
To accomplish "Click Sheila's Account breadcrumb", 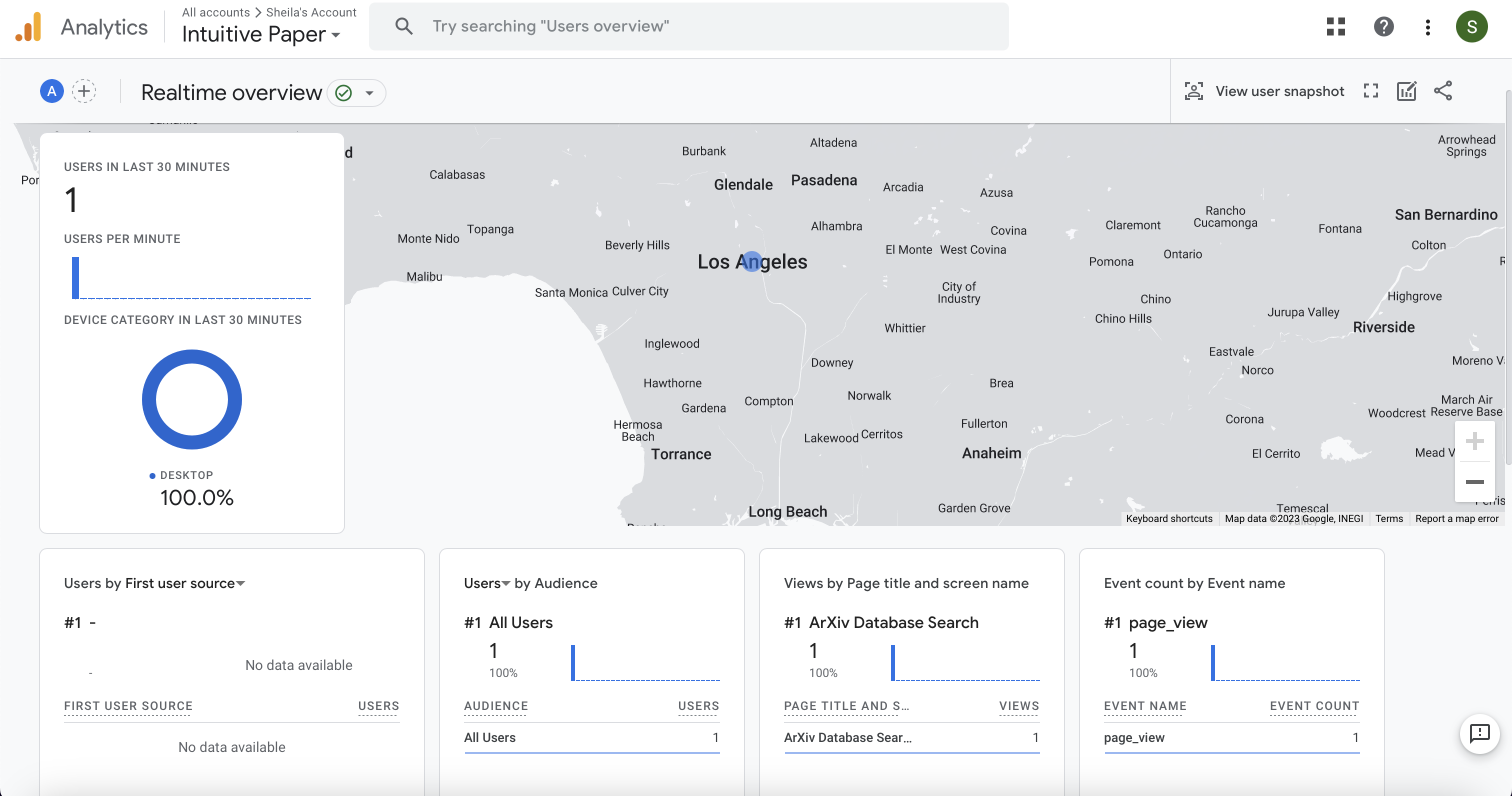I will 311,11.
